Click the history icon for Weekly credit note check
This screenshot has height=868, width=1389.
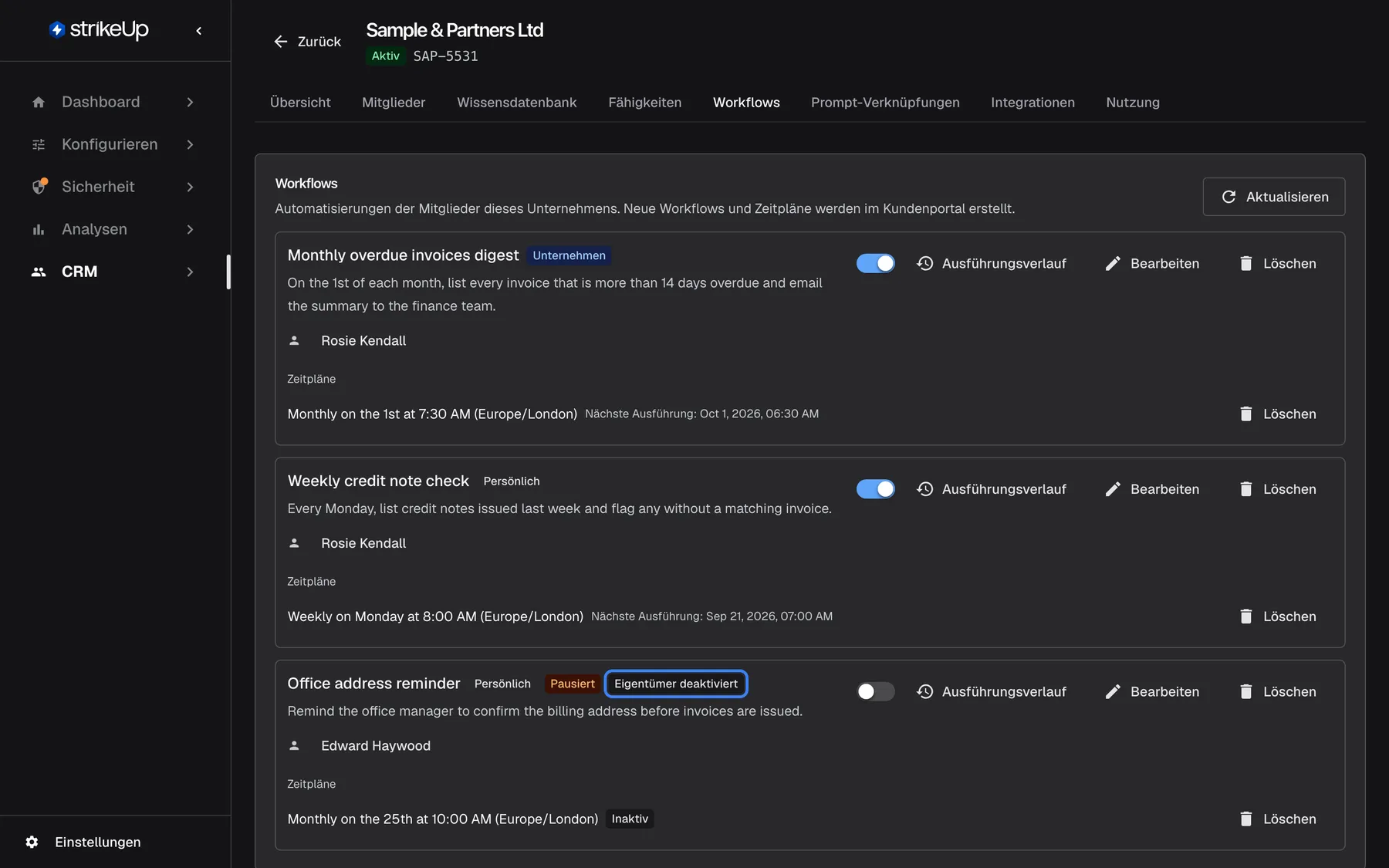925,489
